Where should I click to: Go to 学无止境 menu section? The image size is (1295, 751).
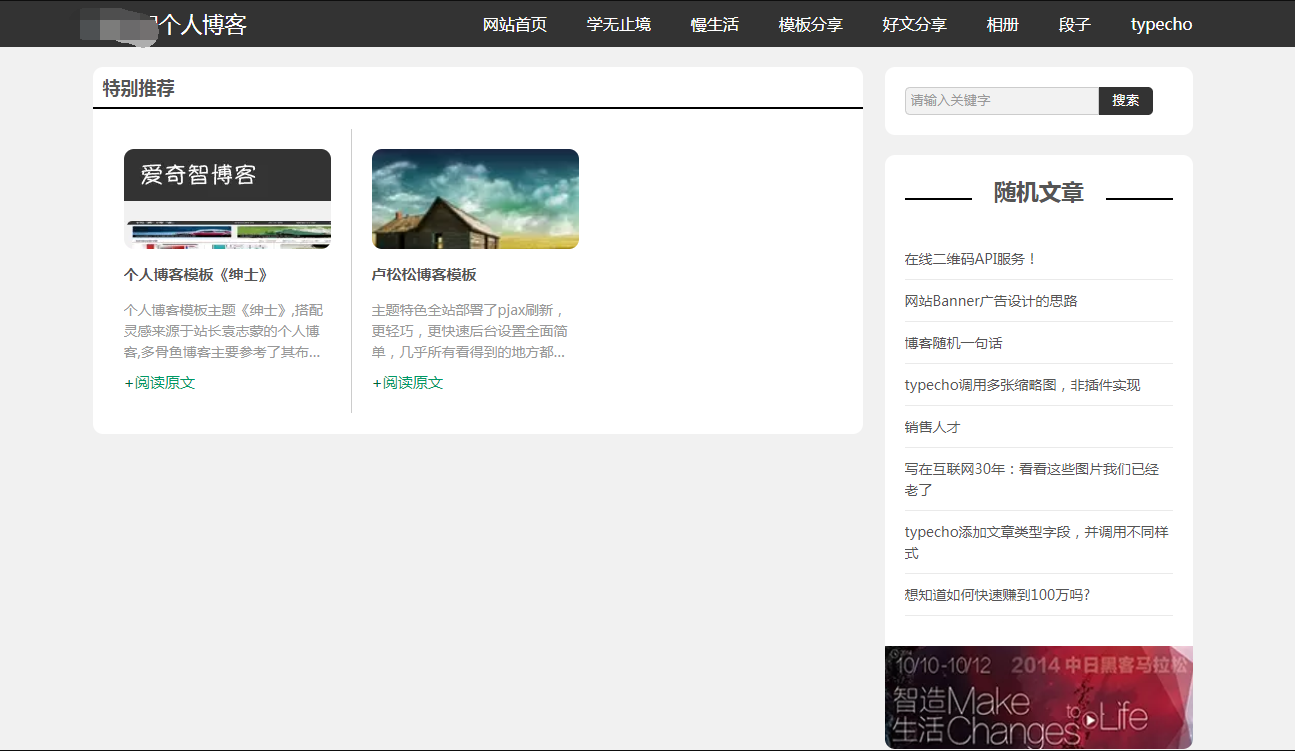tap(618, 25)
